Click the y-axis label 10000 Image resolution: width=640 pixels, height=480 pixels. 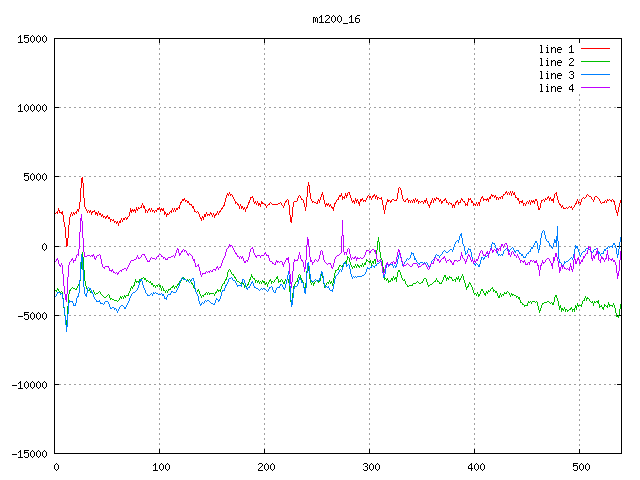click(x=32, y=108)
